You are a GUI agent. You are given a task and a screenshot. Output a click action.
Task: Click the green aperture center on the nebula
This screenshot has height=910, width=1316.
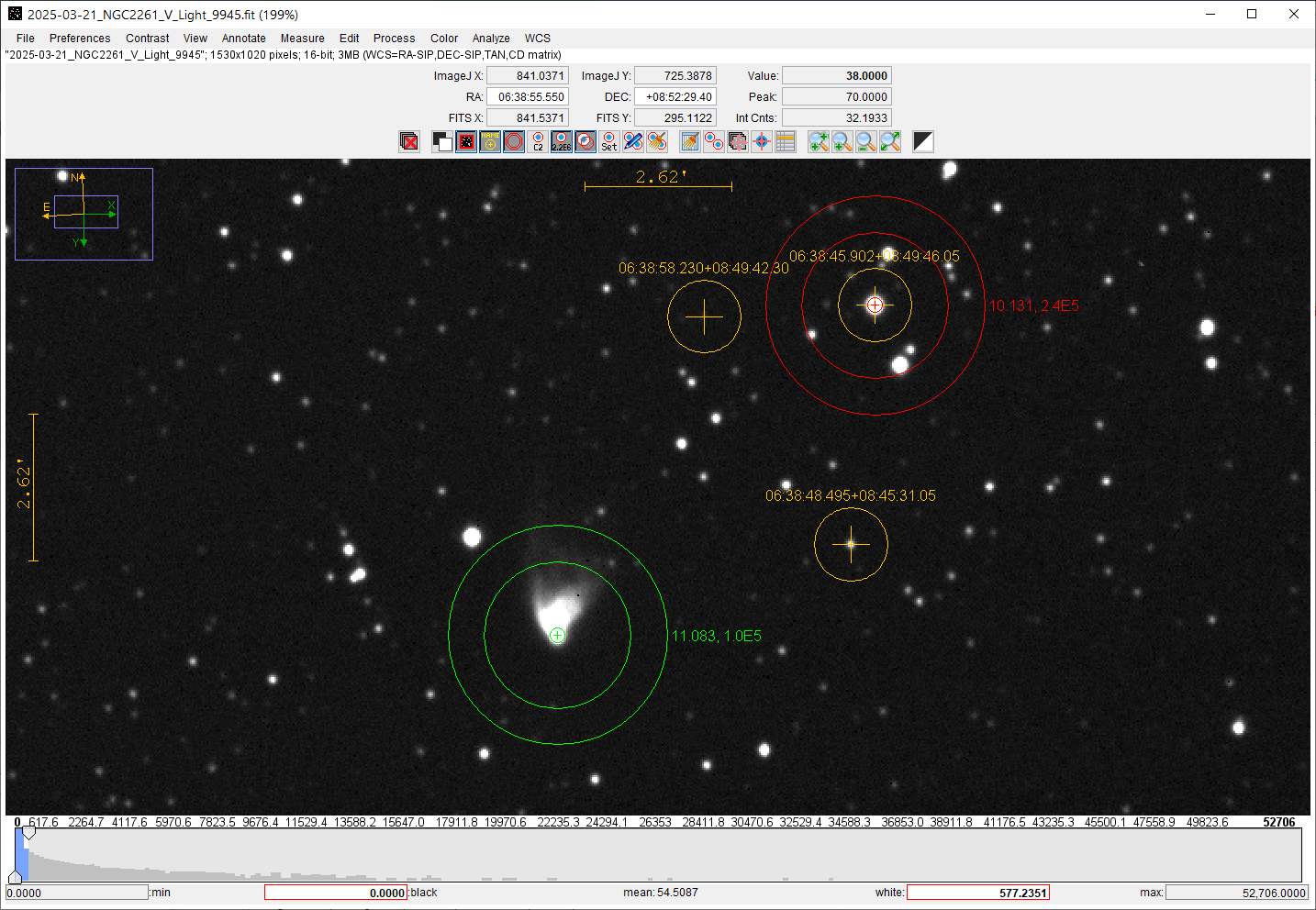(557, 635)
